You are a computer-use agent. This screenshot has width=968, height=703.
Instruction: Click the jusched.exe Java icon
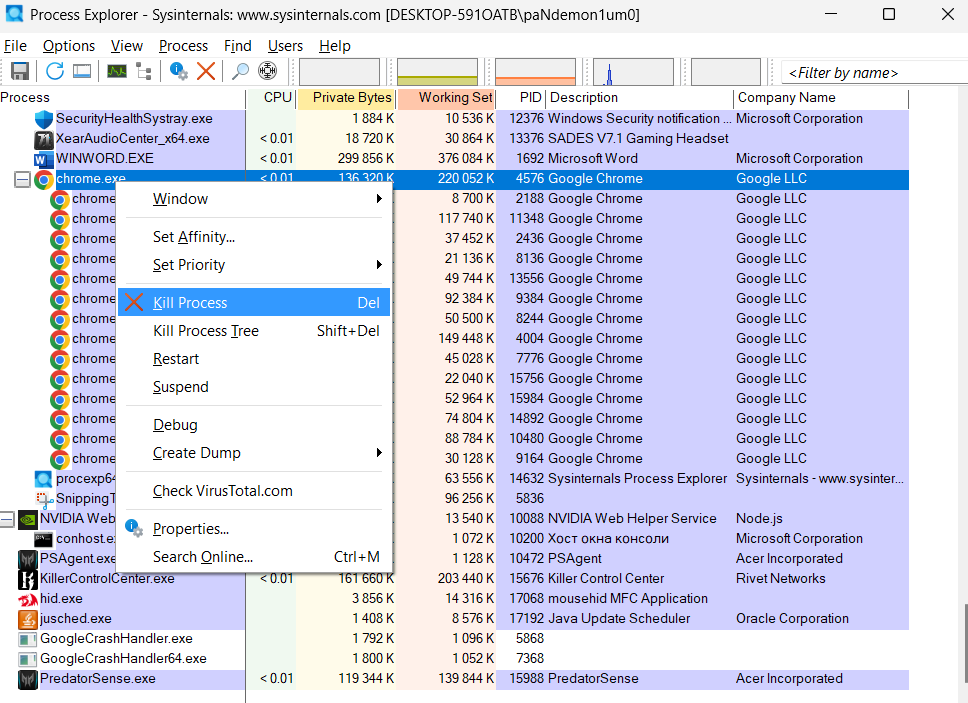coord(28,619)
